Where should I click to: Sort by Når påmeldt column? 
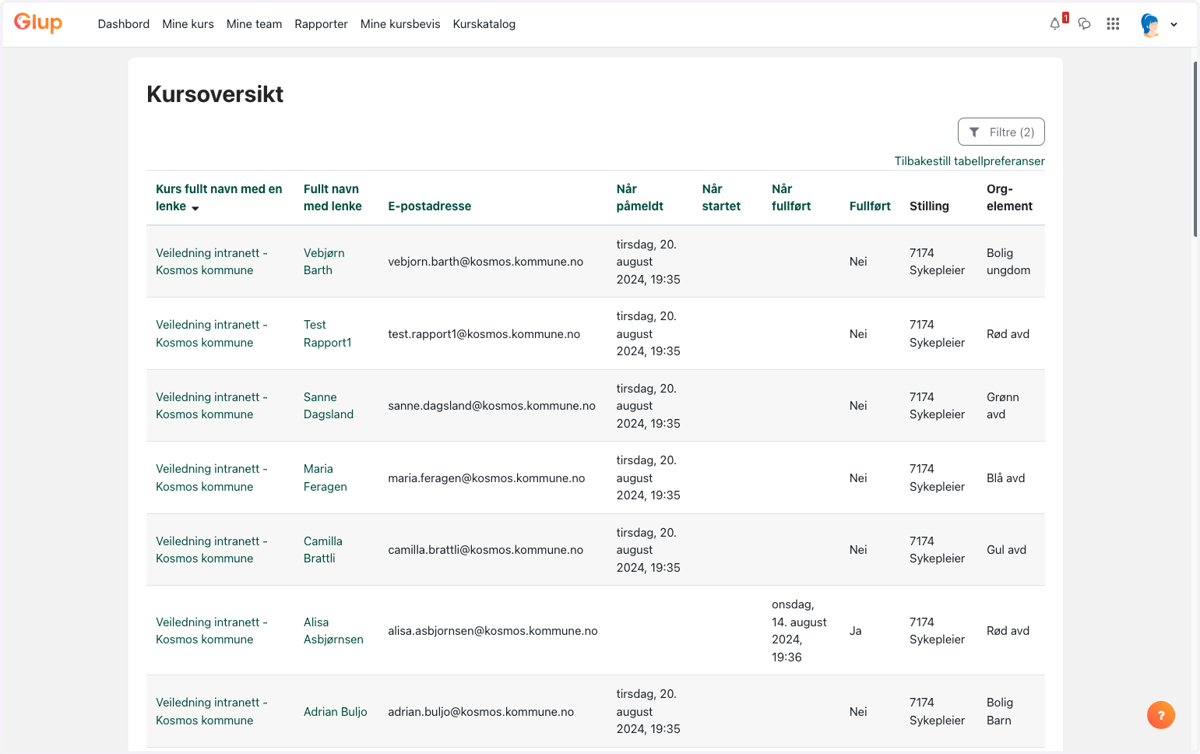pyautogui.click(x=640, y=197)
